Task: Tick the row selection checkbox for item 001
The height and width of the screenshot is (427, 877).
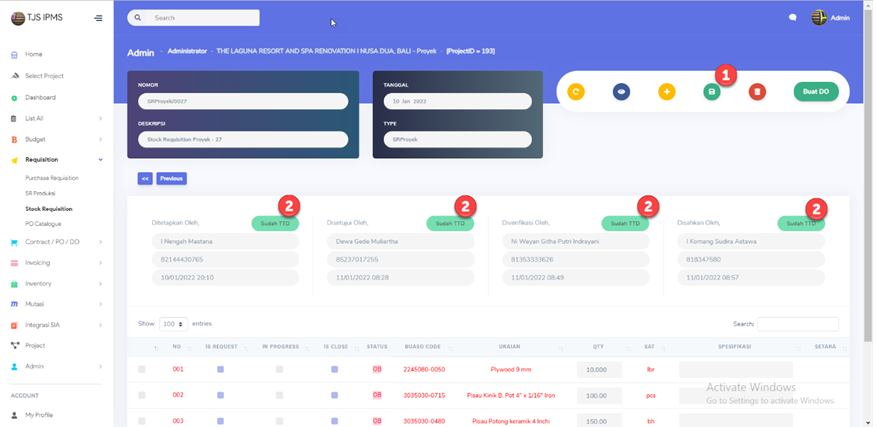Action: (142, 370)
